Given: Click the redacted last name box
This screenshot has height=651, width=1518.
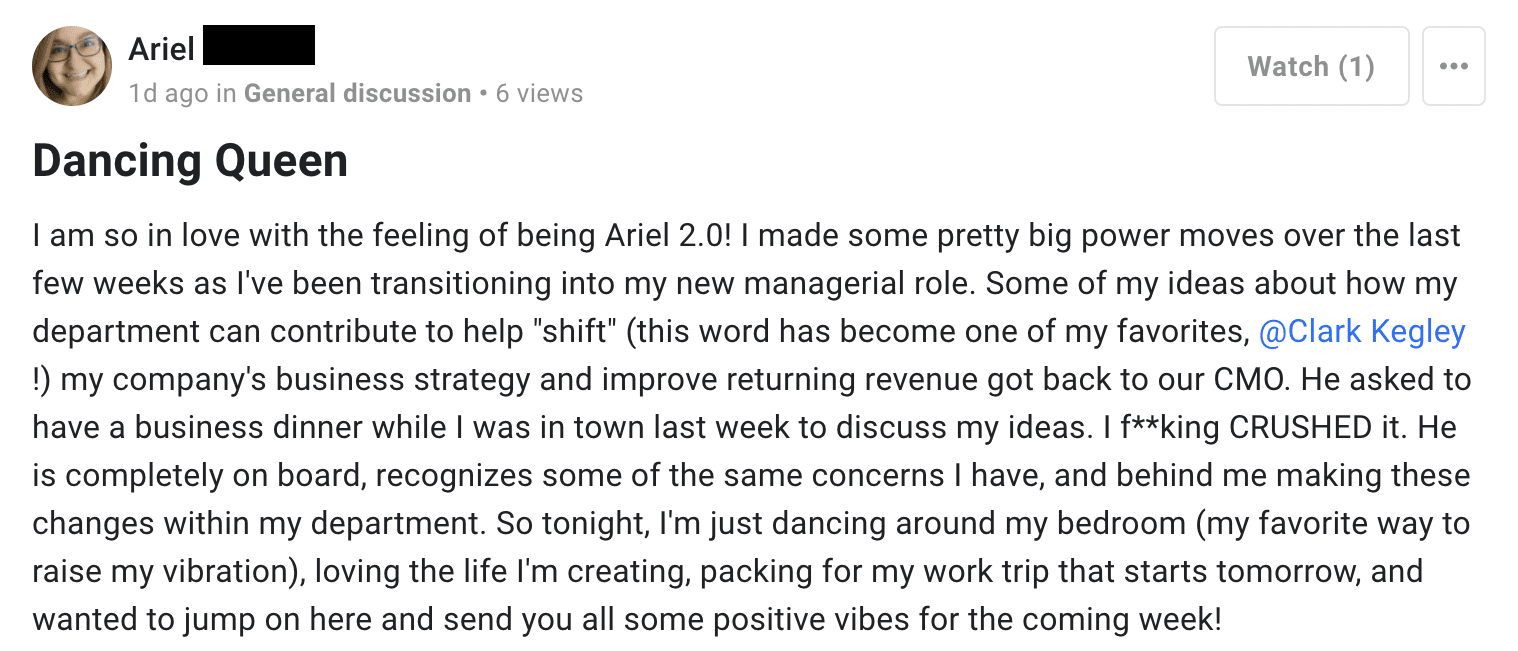Looking at the screenshot, I should click(259, 46).
